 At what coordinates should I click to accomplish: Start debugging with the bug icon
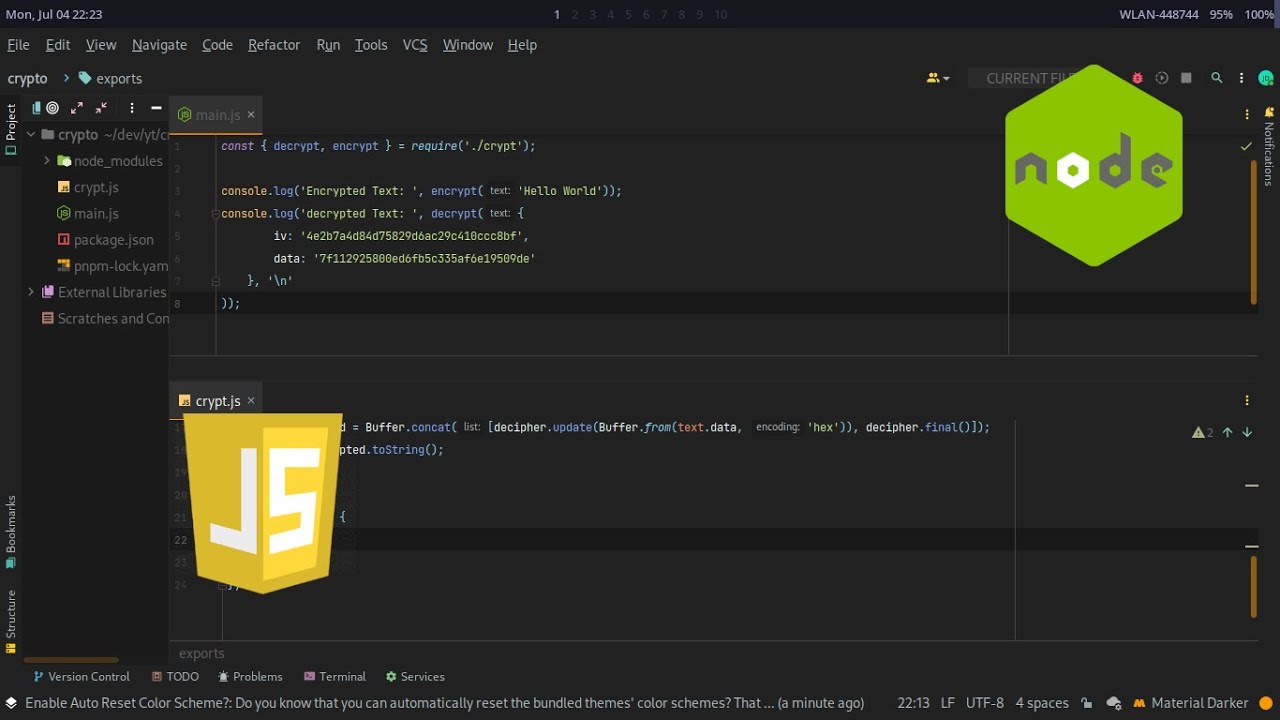[x=1137, y=78]
